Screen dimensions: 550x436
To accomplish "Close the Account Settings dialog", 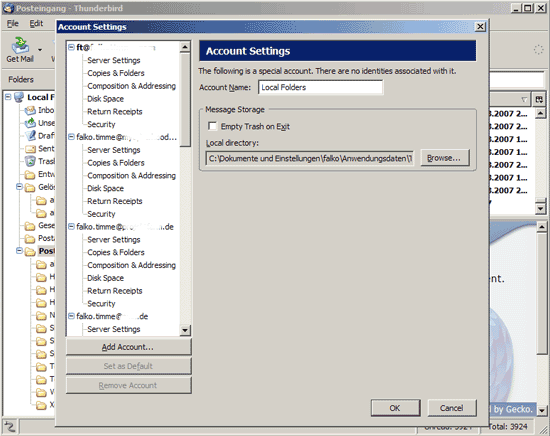I will 480,27.
